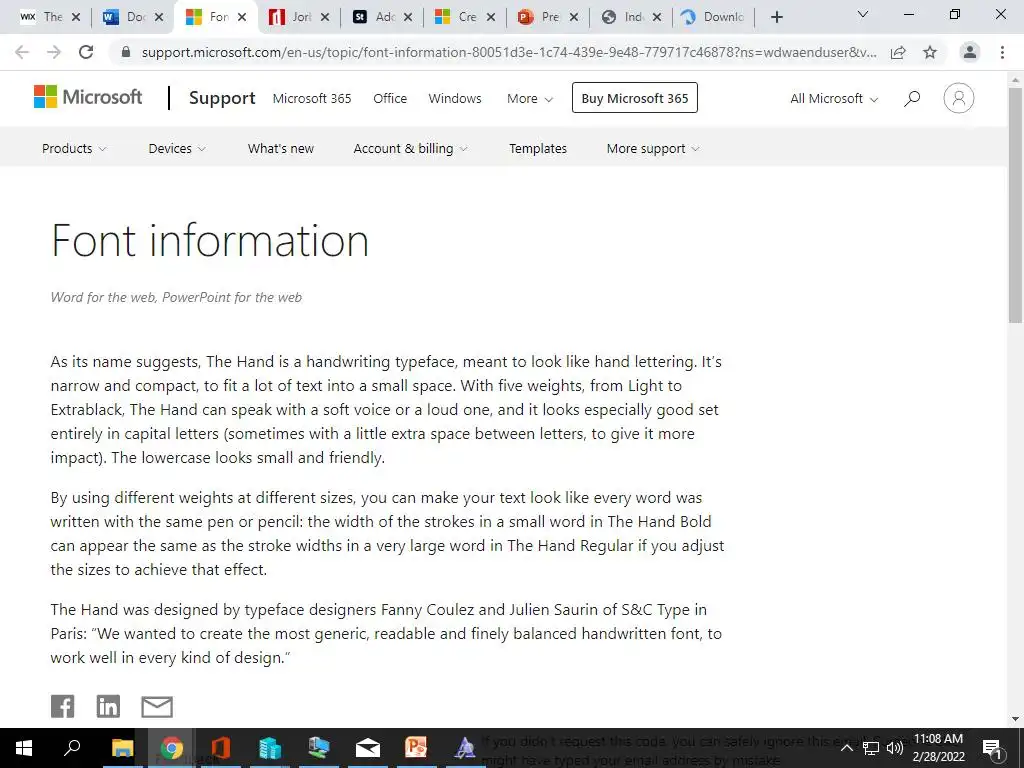Click the scrollbar down arrow
1024x768 pixels.
pos(1015,719)
